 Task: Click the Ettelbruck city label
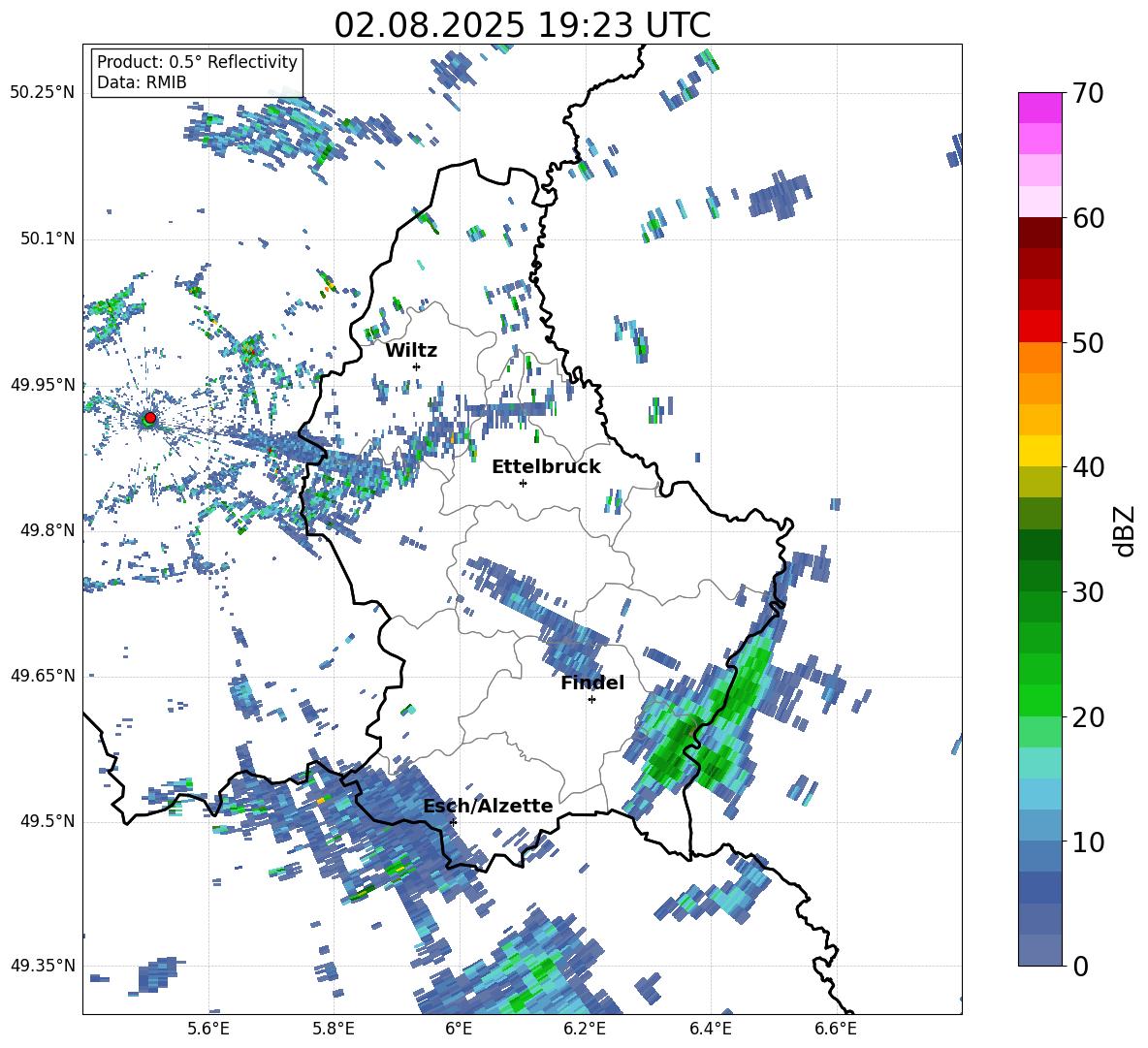pos(546,467)
